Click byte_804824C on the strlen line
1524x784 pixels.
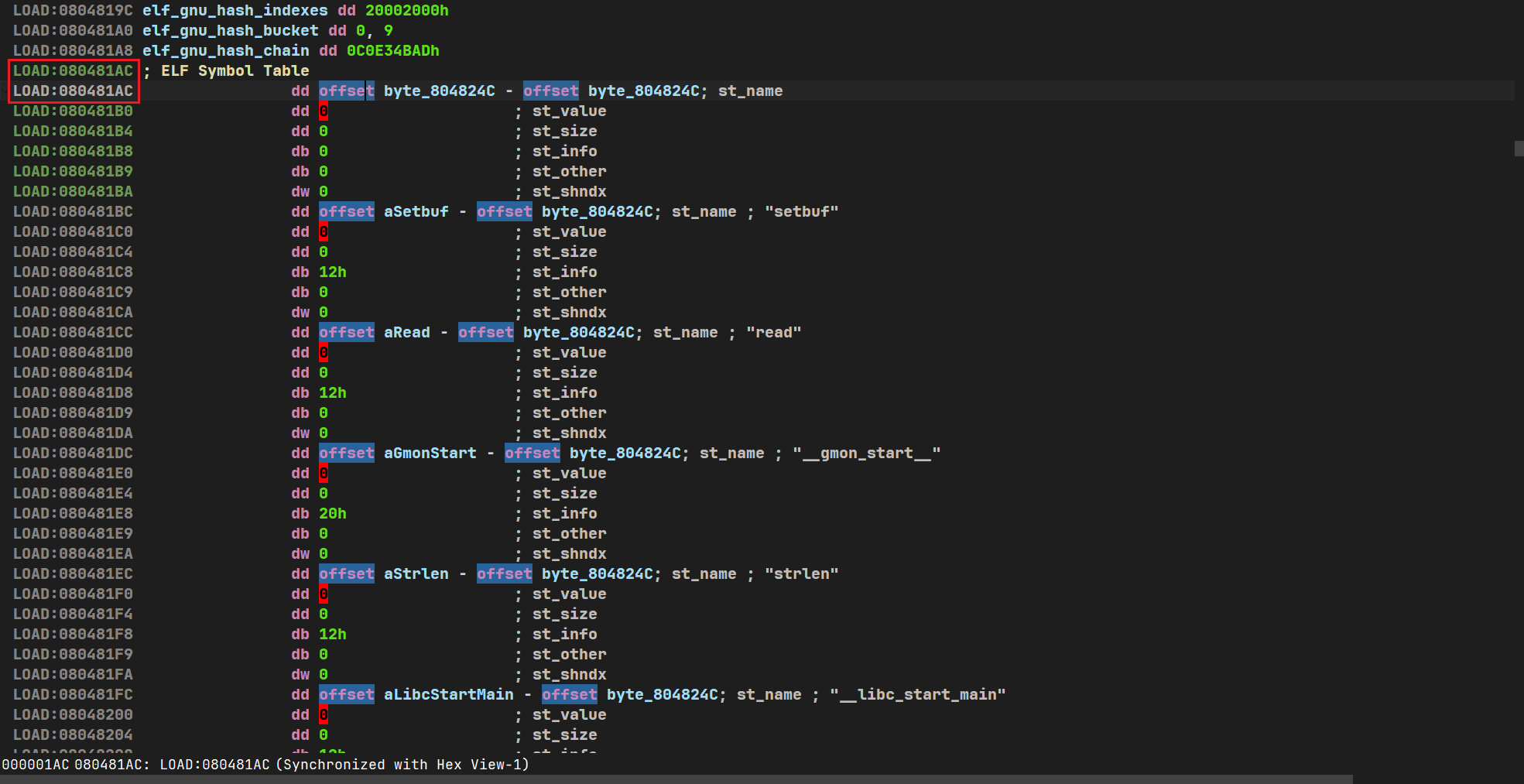coord(598,574)
